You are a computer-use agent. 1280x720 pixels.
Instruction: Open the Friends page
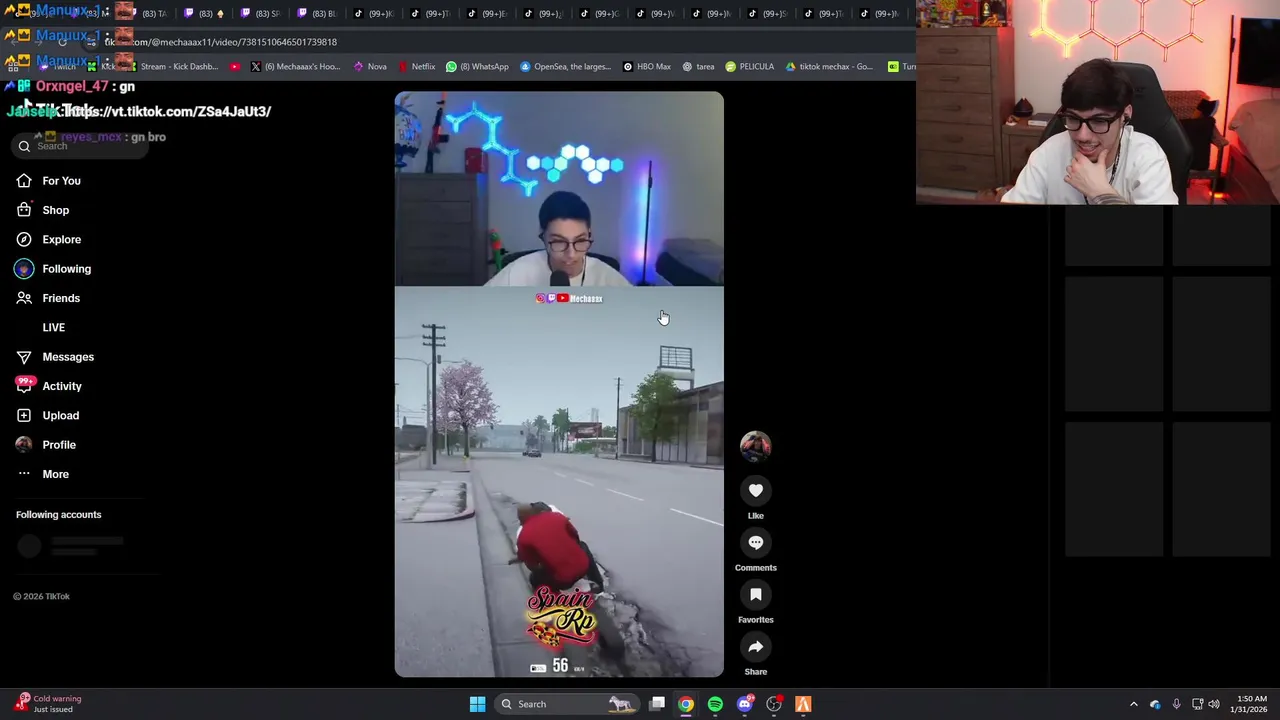click(x=48, y=298)
